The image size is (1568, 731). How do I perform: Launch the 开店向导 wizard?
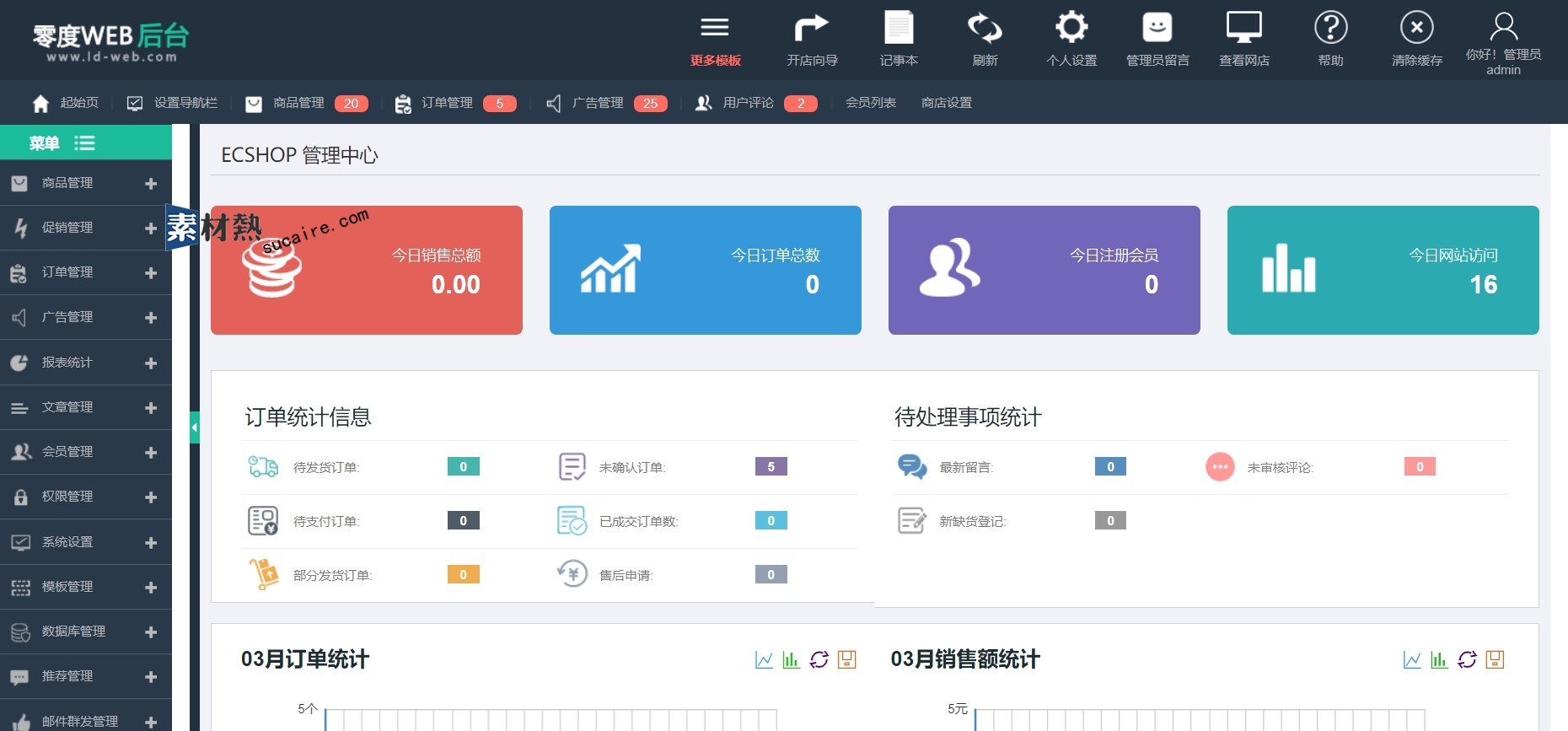tap(812, 28)
